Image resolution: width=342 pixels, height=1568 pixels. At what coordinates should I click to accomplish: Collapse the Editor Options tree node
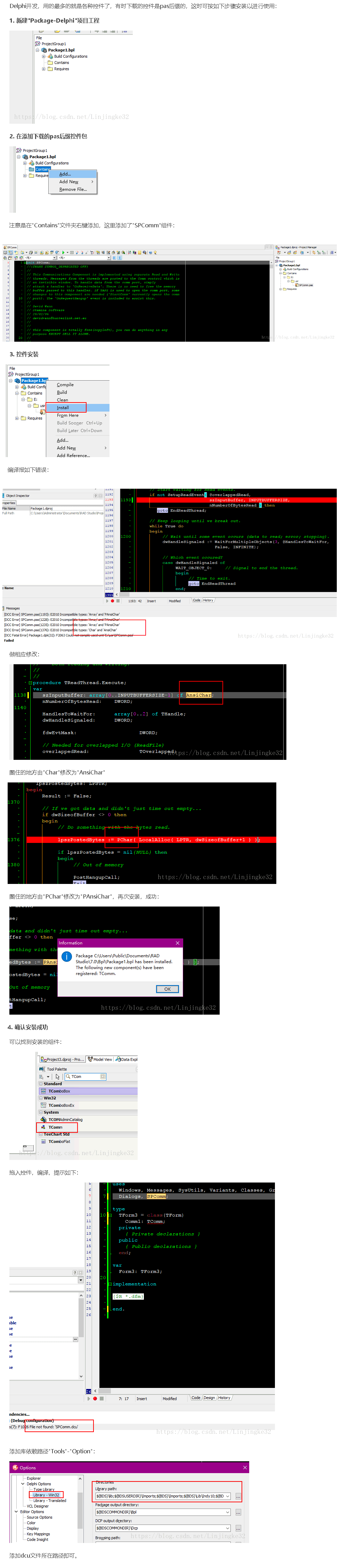coord(16,1511)
